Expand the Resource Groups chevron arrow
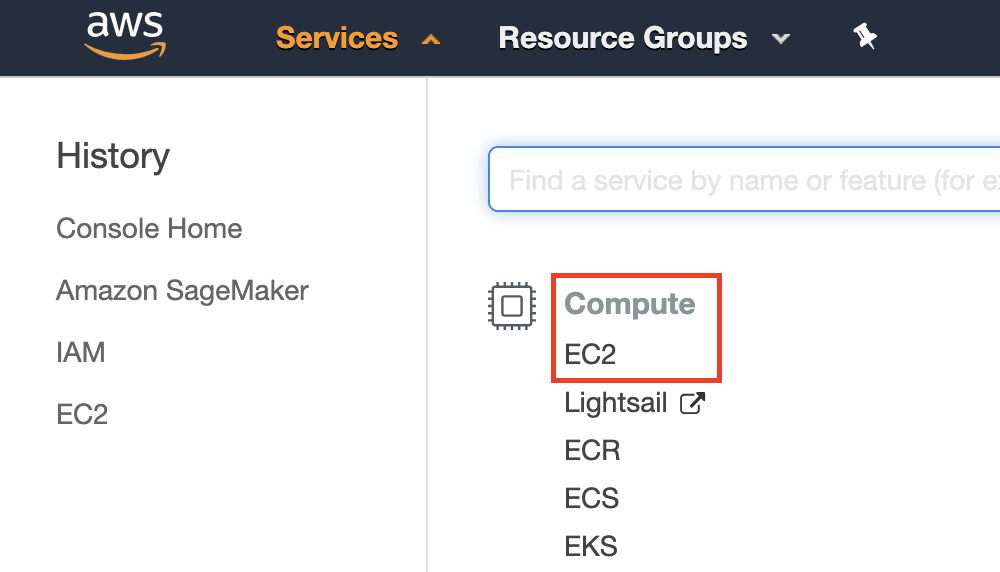The height and width of the screenshot is (572, 1000). [782, 40]
